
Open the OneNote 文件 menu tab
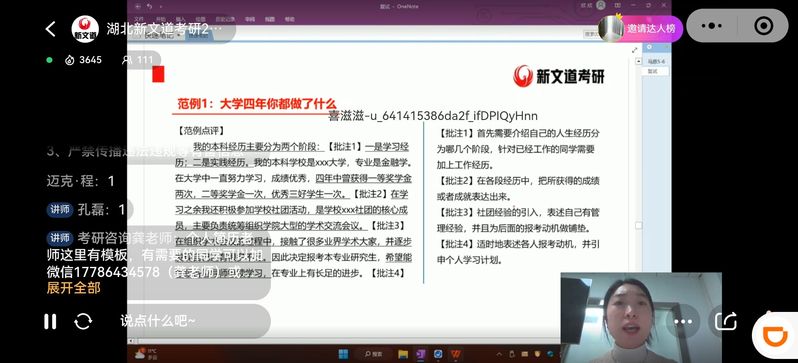click(x=139, y=19)
